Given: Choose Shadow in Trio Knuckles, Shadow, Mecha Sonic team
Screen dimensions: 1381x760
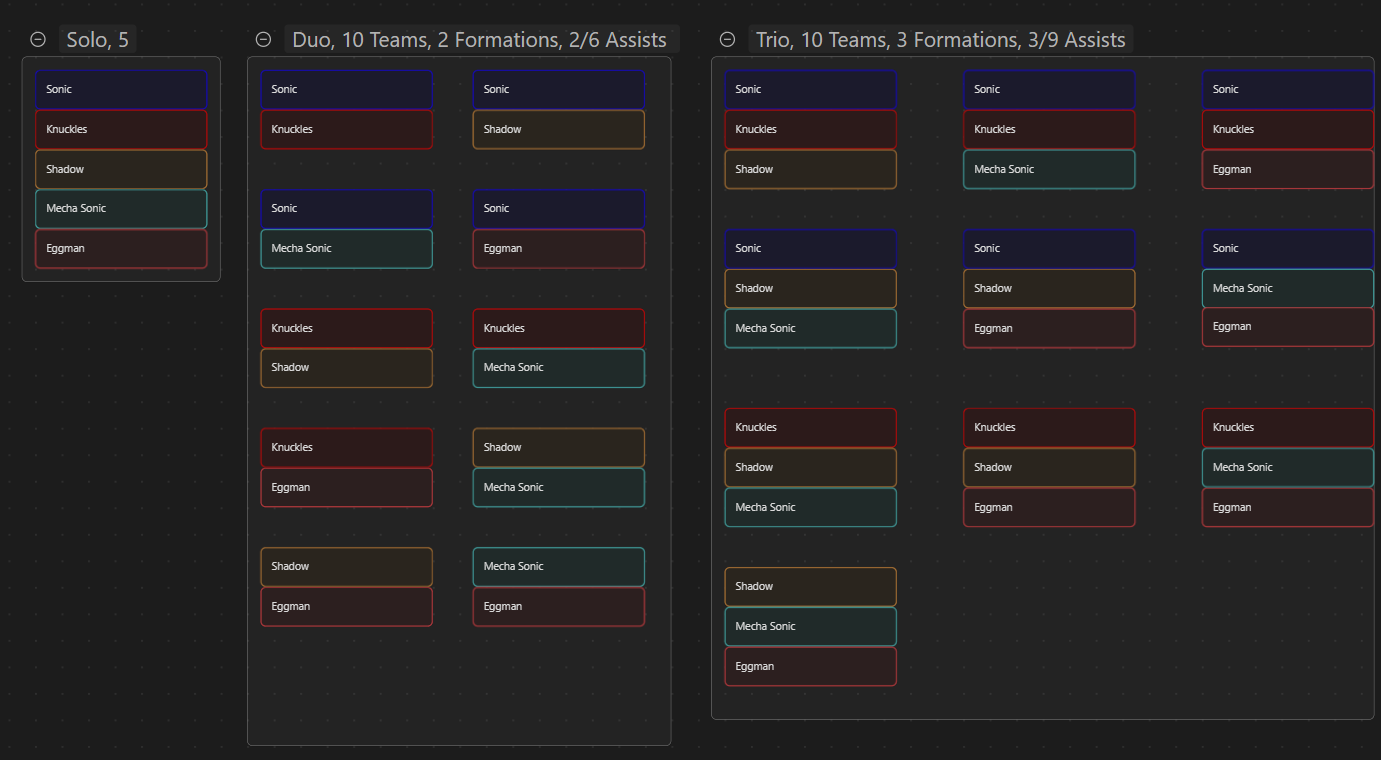Looking at the screenshot, I should pyautogui.click(x=811, y=468).
